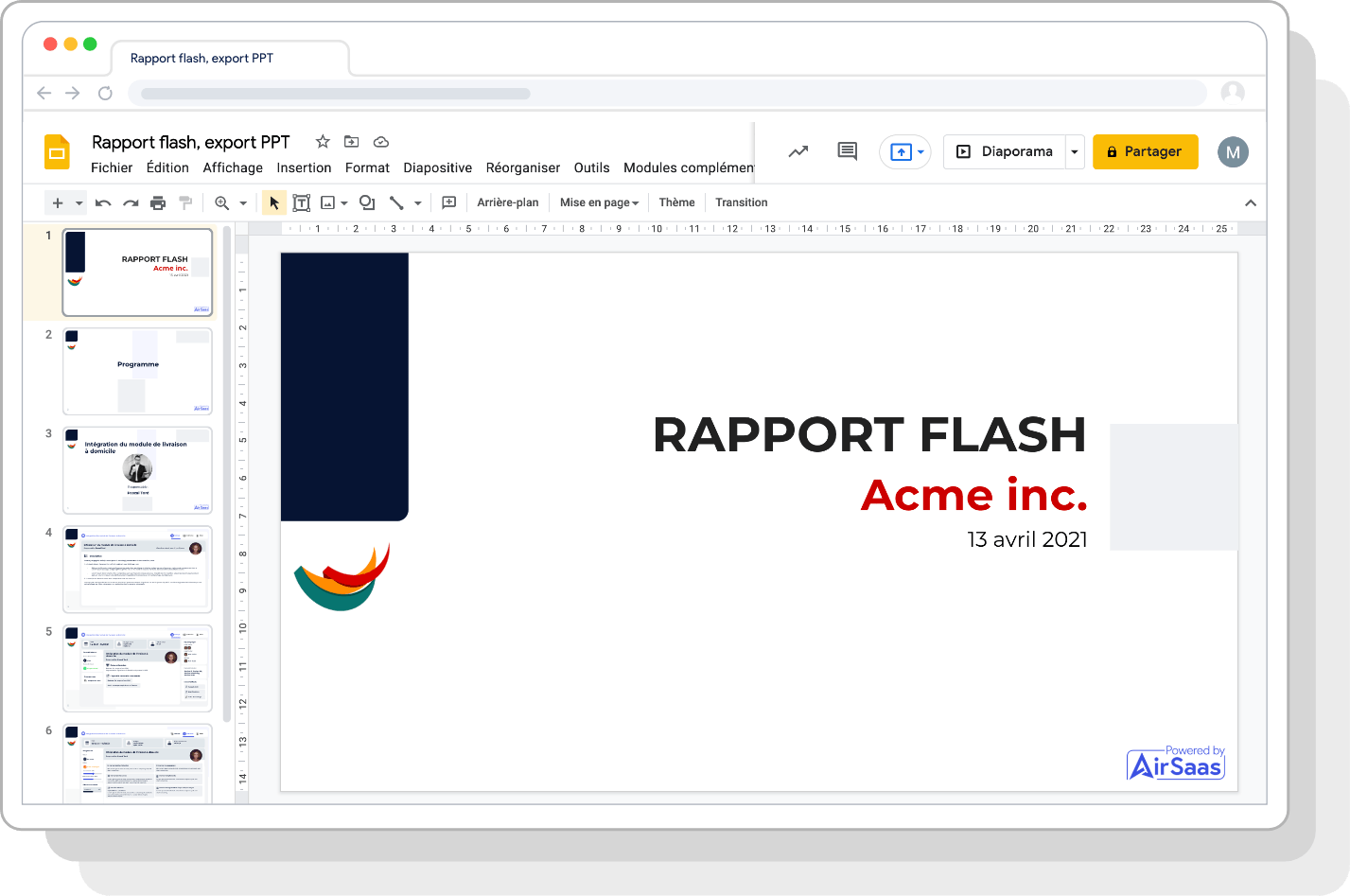Screen dimensions: 1350x896
Task: Add a new slide with plus button
Action: tap(58, 202)
